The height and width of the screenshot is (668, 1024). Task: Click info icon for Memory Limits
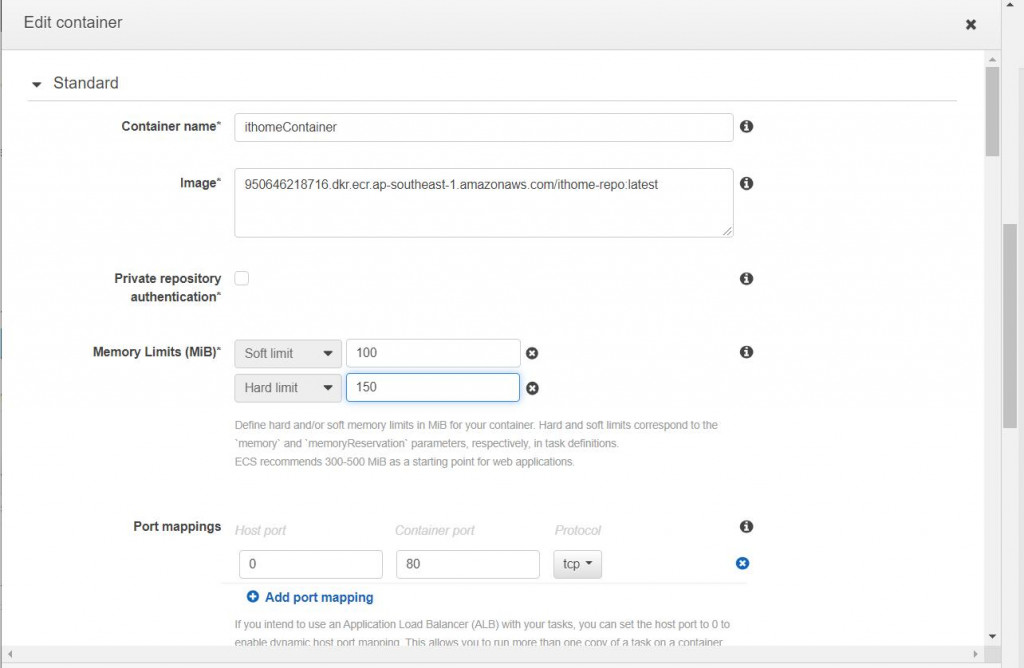(746, 352)
